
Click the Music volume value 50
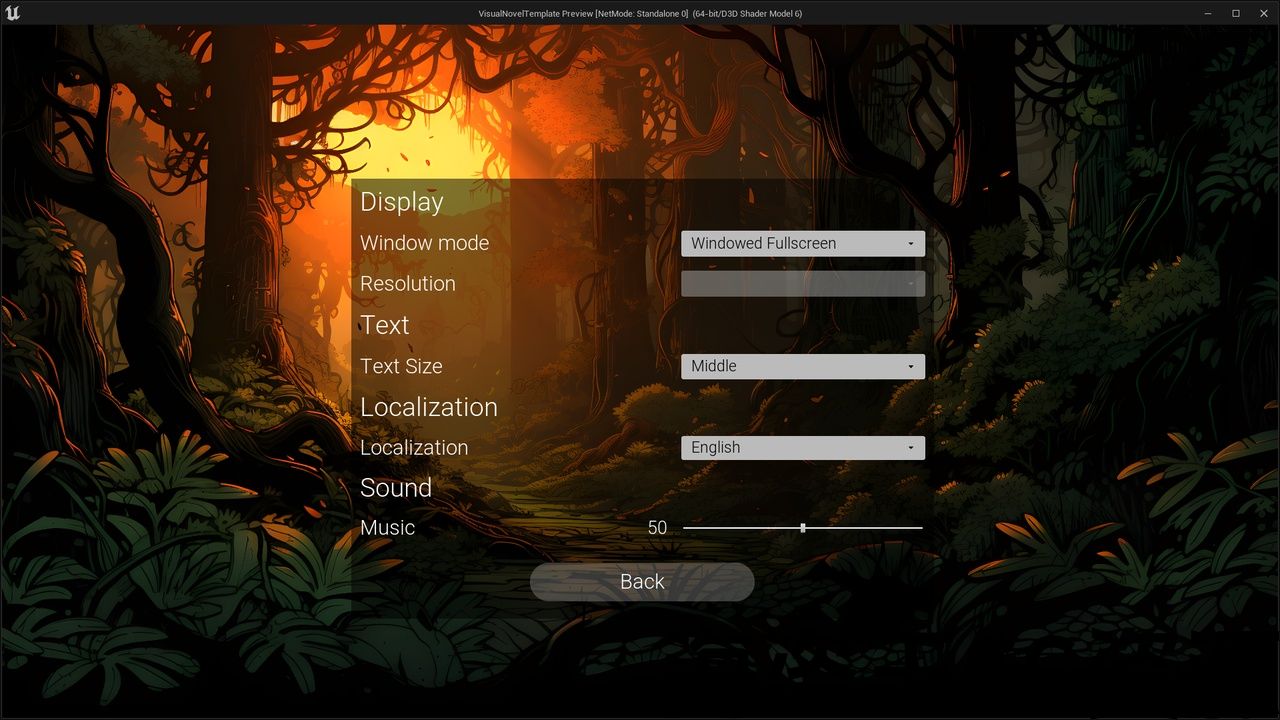(x=657, y=528)
